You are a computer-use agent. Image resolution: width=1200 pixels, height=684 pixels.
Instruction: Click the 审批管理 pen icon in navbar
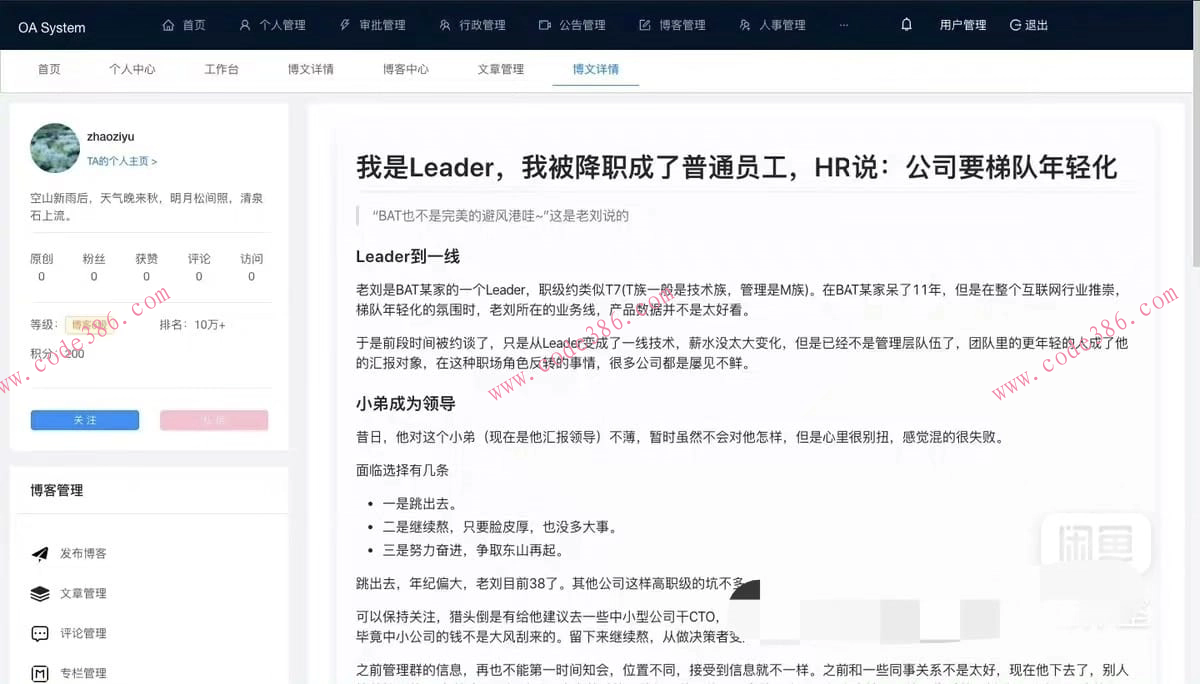(x=345, y=24)
